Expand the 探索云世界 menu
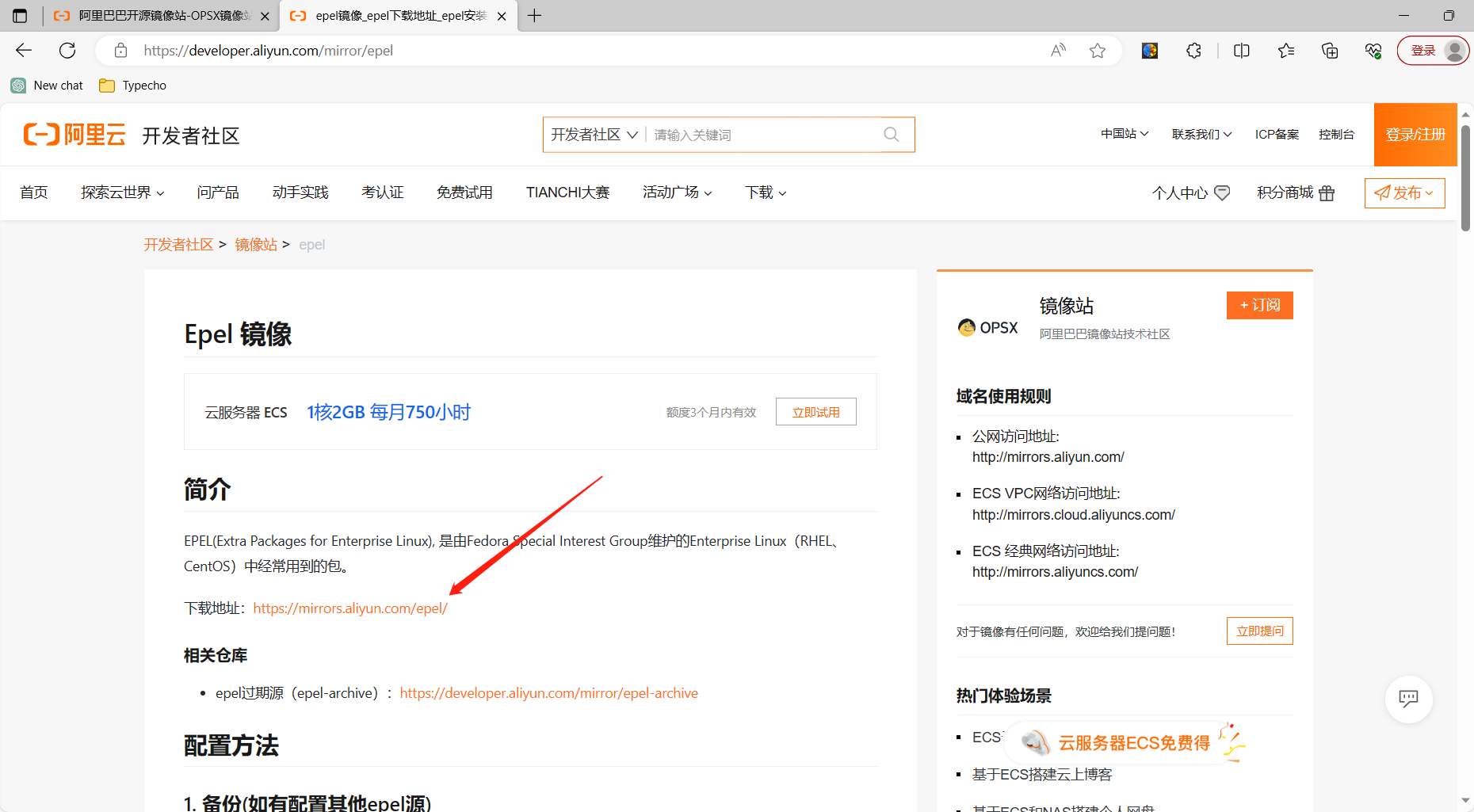 pyautogui.click(x=123, y=193)
